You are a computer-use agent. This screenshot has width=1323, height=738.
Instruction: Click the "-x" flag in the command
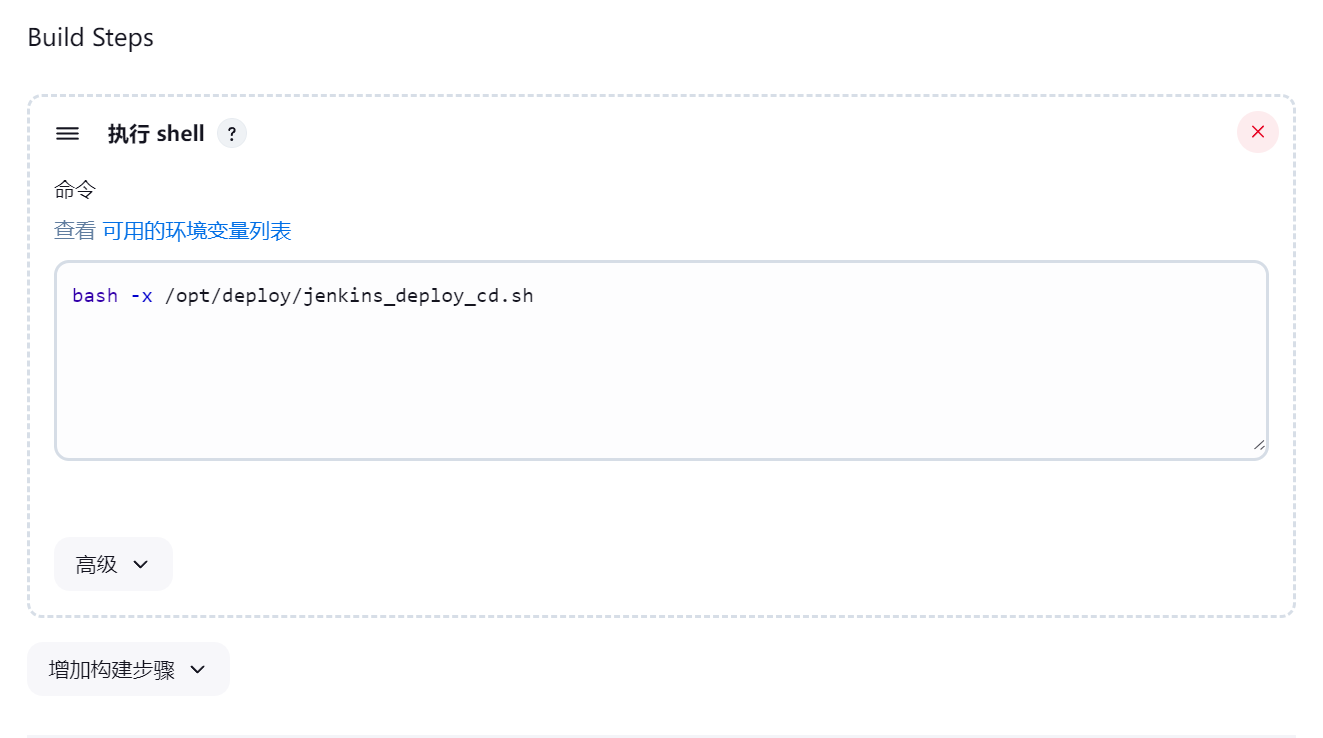(141, 296)
